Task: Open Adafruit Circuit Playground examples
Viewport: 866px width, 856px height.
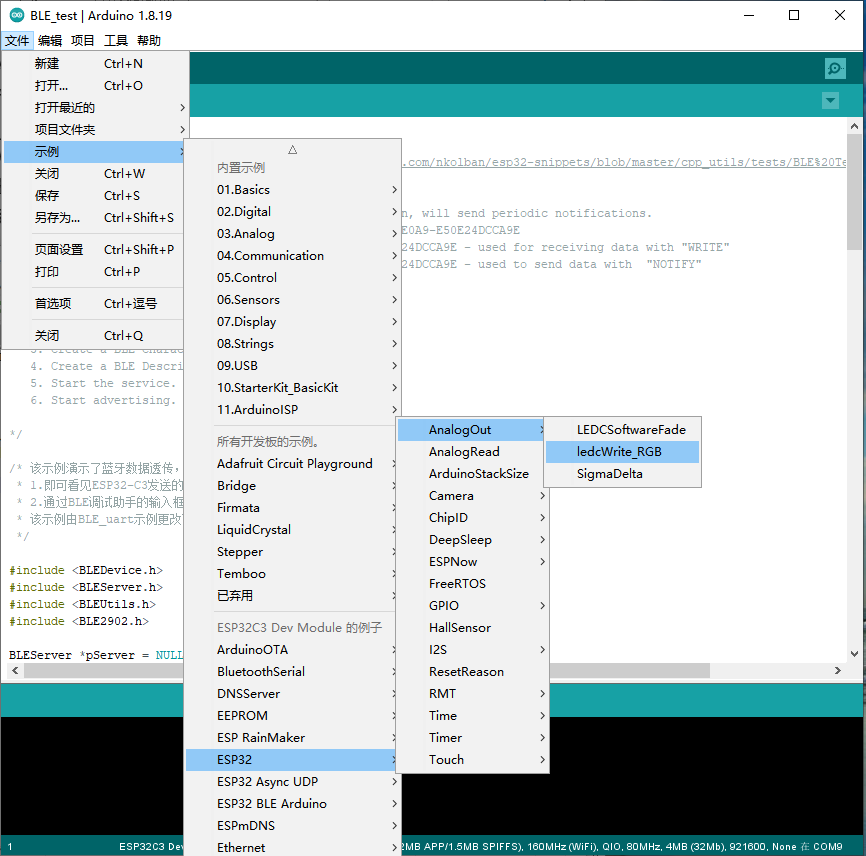Action: [292, 464]
